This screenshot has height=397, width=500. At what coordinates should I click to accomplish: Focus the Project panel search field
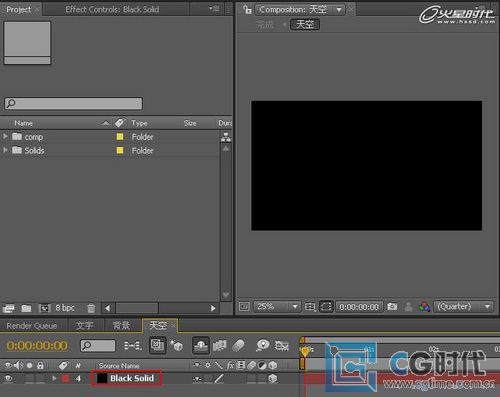[x=73, y=103]
